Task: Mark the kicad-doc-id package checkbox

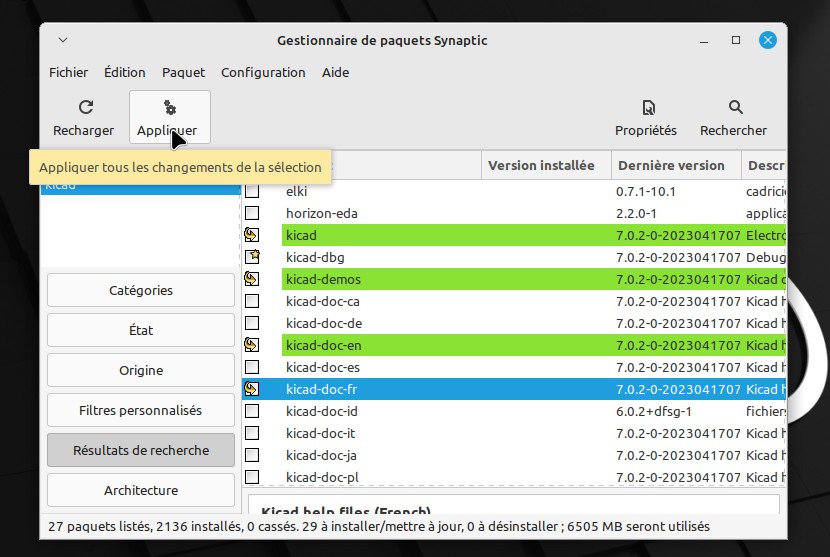Action: (252, 411)
